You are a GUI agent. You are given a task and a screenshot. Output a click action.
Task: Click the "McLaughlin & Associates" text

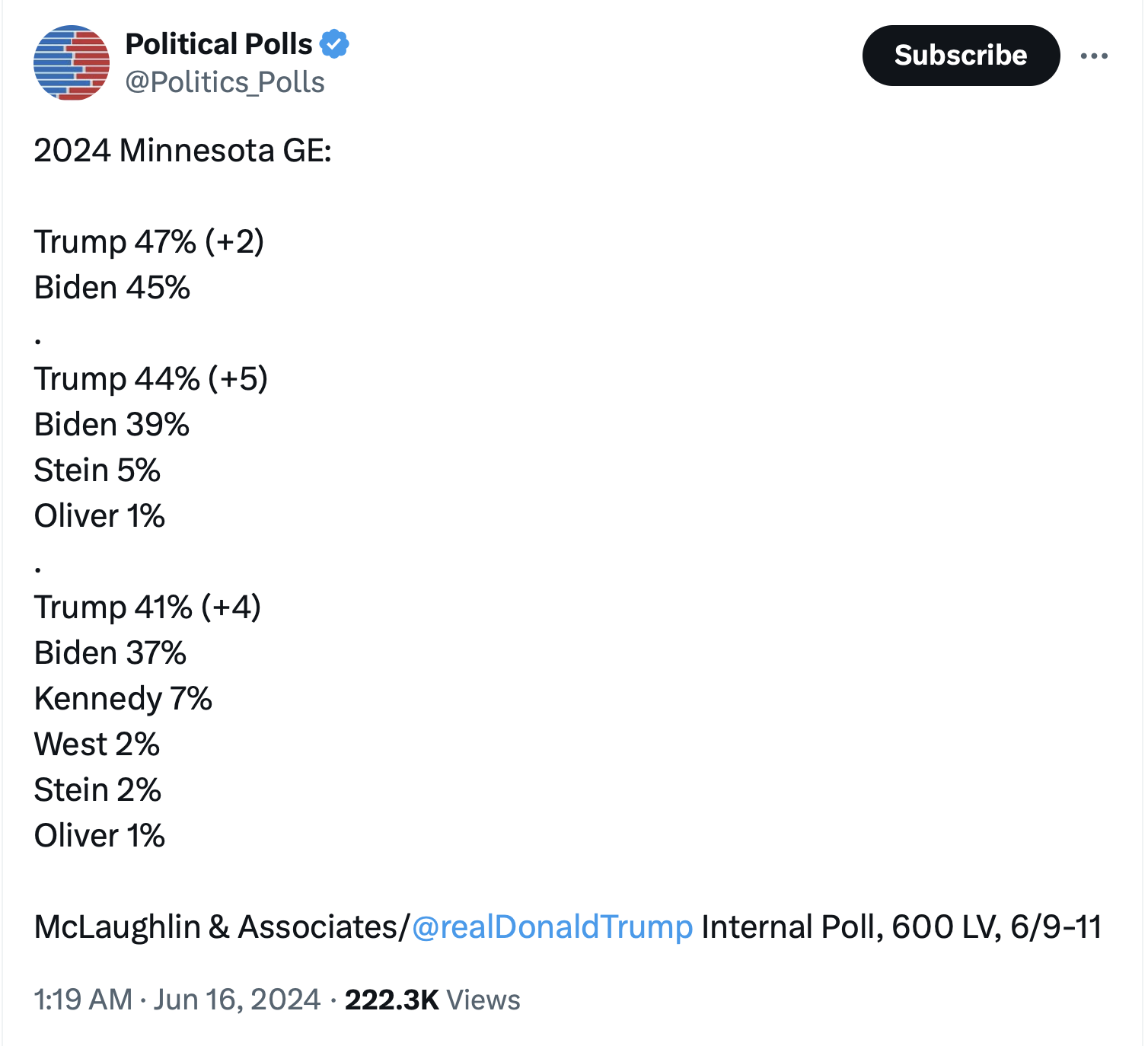click(x=216, y=926)
